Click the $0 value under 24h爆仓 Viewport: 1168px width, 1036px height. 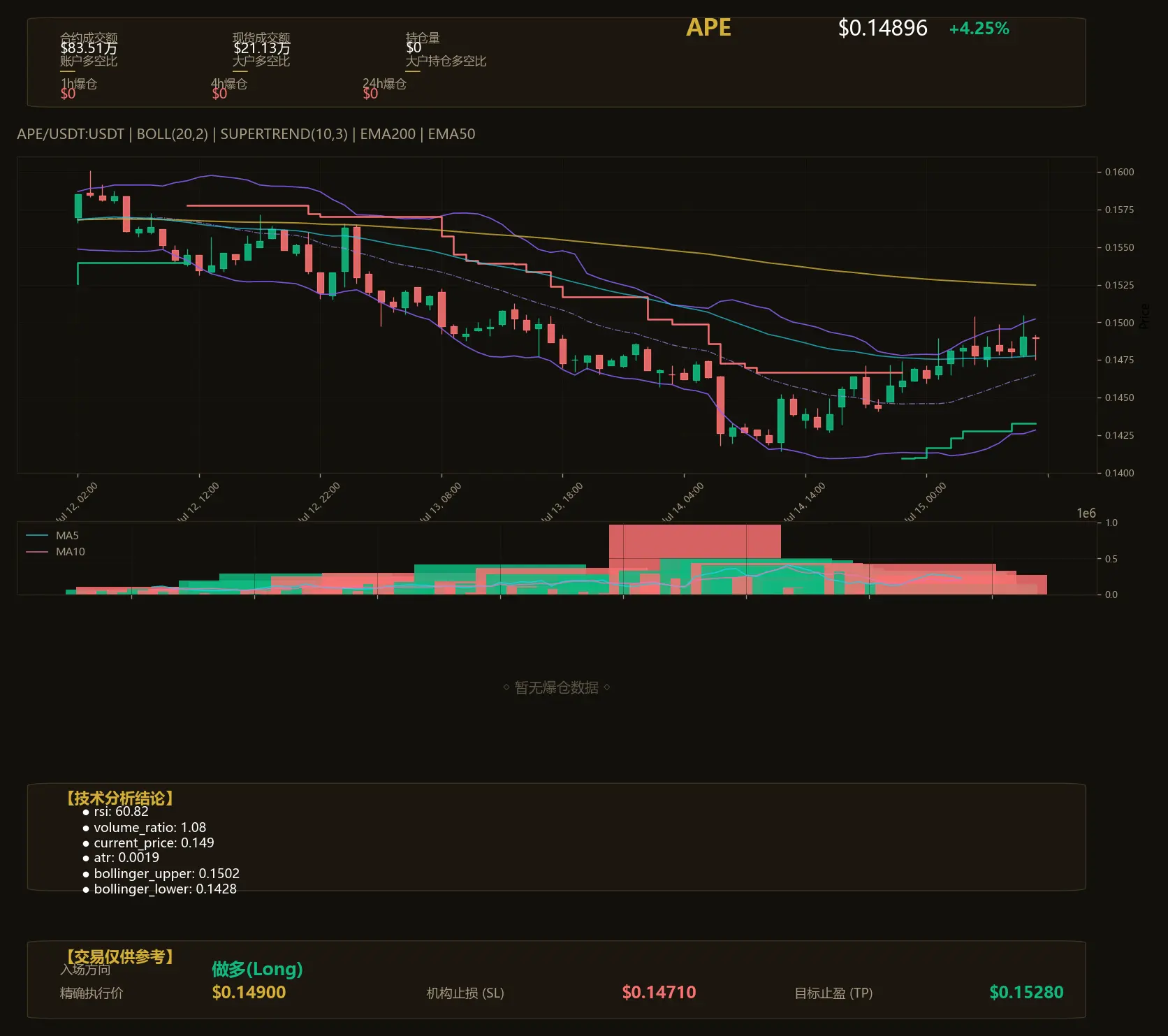point(370,94)
